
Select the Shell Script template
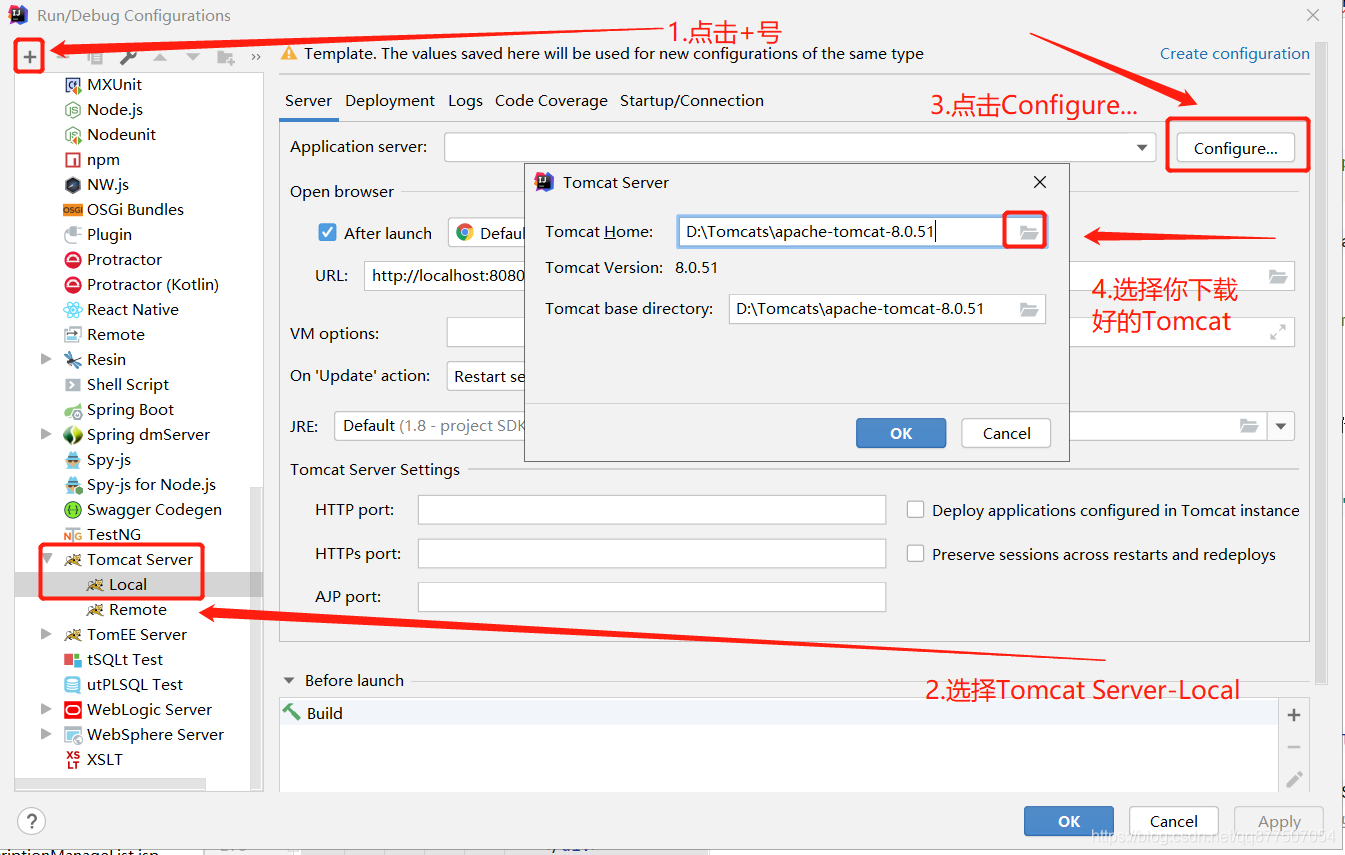pos(128,385)
